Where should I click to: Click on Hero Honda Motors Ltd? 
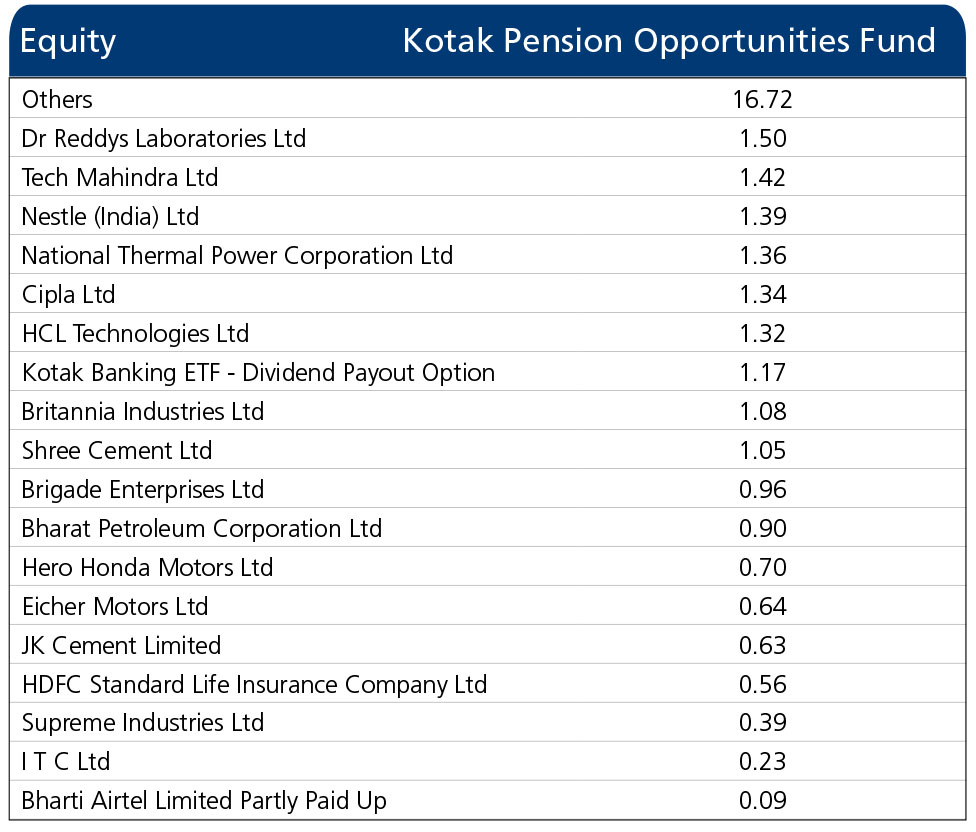click(x=147, y=567)
